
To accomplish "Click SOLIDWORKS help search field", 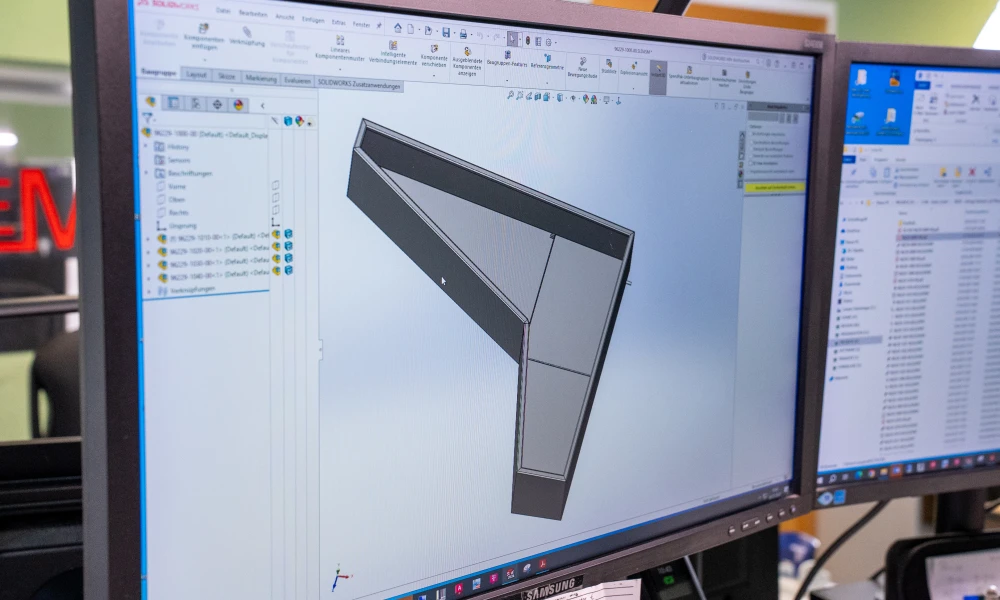I will click(x=732, y=59).
